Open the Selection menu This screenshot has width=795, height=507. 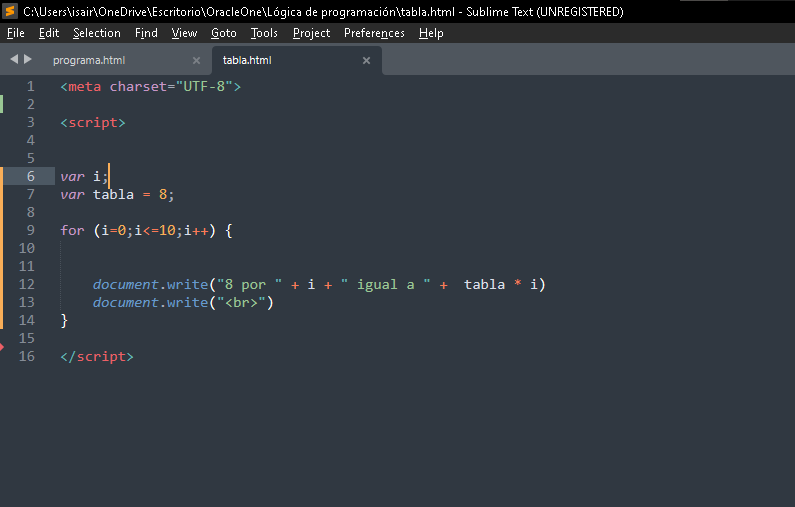pyautogui.click(x=97, y=33)
